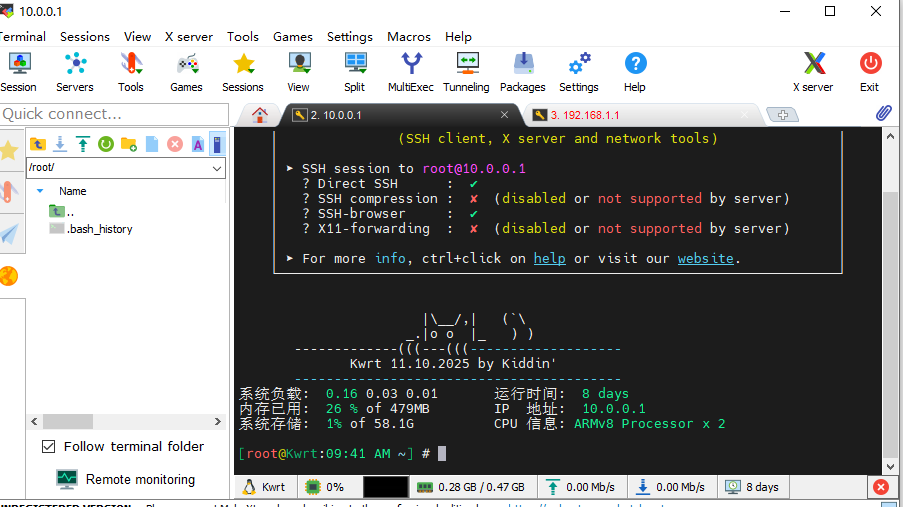The width and height of the screenshot is (903, 507).
Task: Select the .bash_history file
Action: pos(91,229)
